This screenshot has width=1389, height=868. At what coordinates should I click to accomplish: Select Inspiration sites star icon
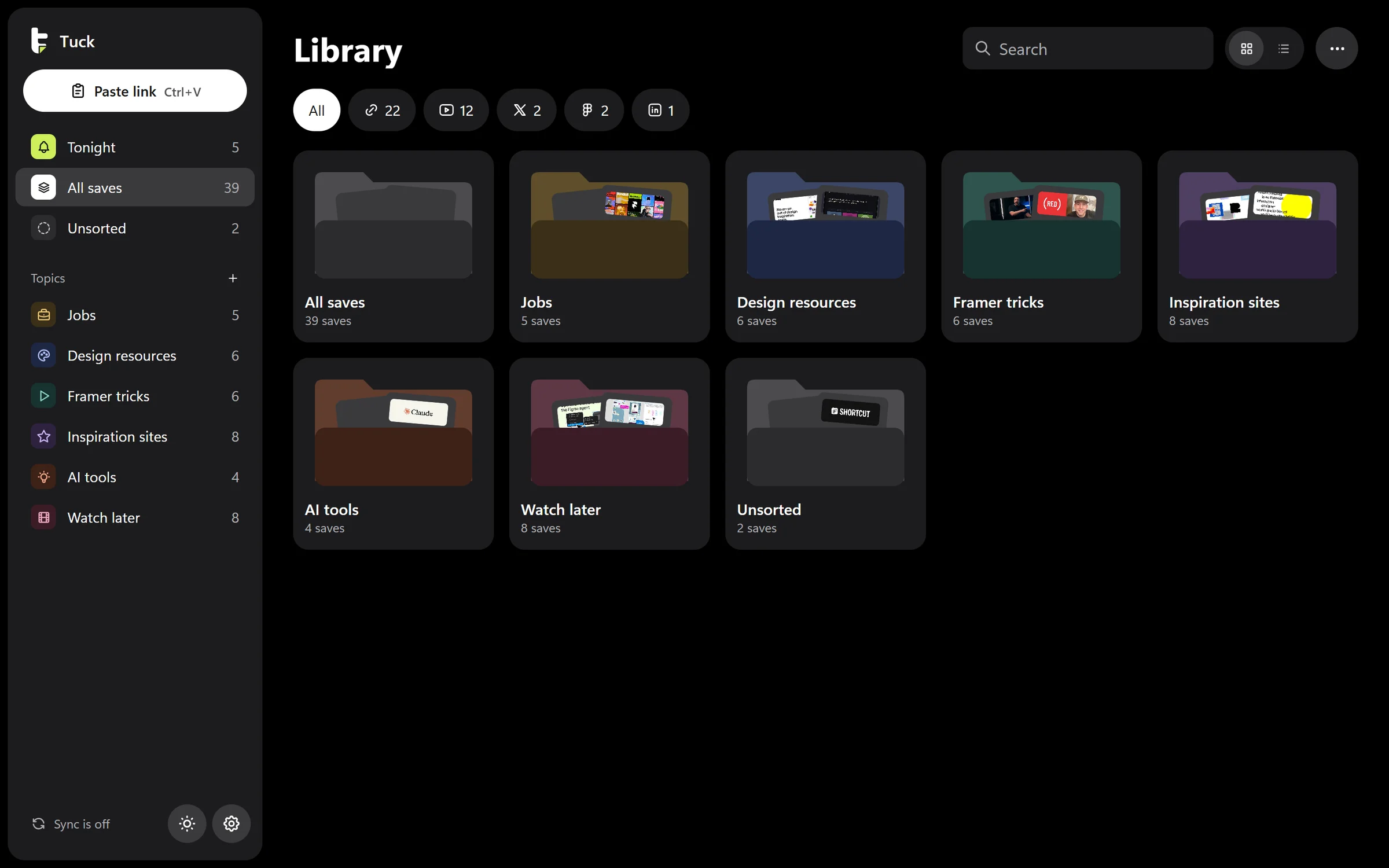point(43,436)
